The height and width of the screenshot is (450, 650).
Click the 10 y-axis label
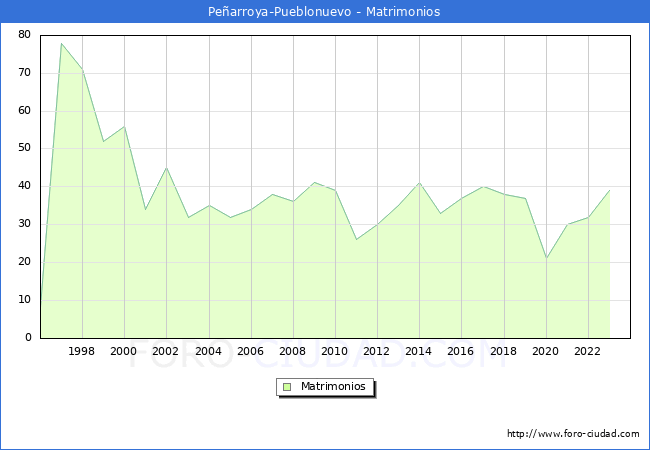24,300
